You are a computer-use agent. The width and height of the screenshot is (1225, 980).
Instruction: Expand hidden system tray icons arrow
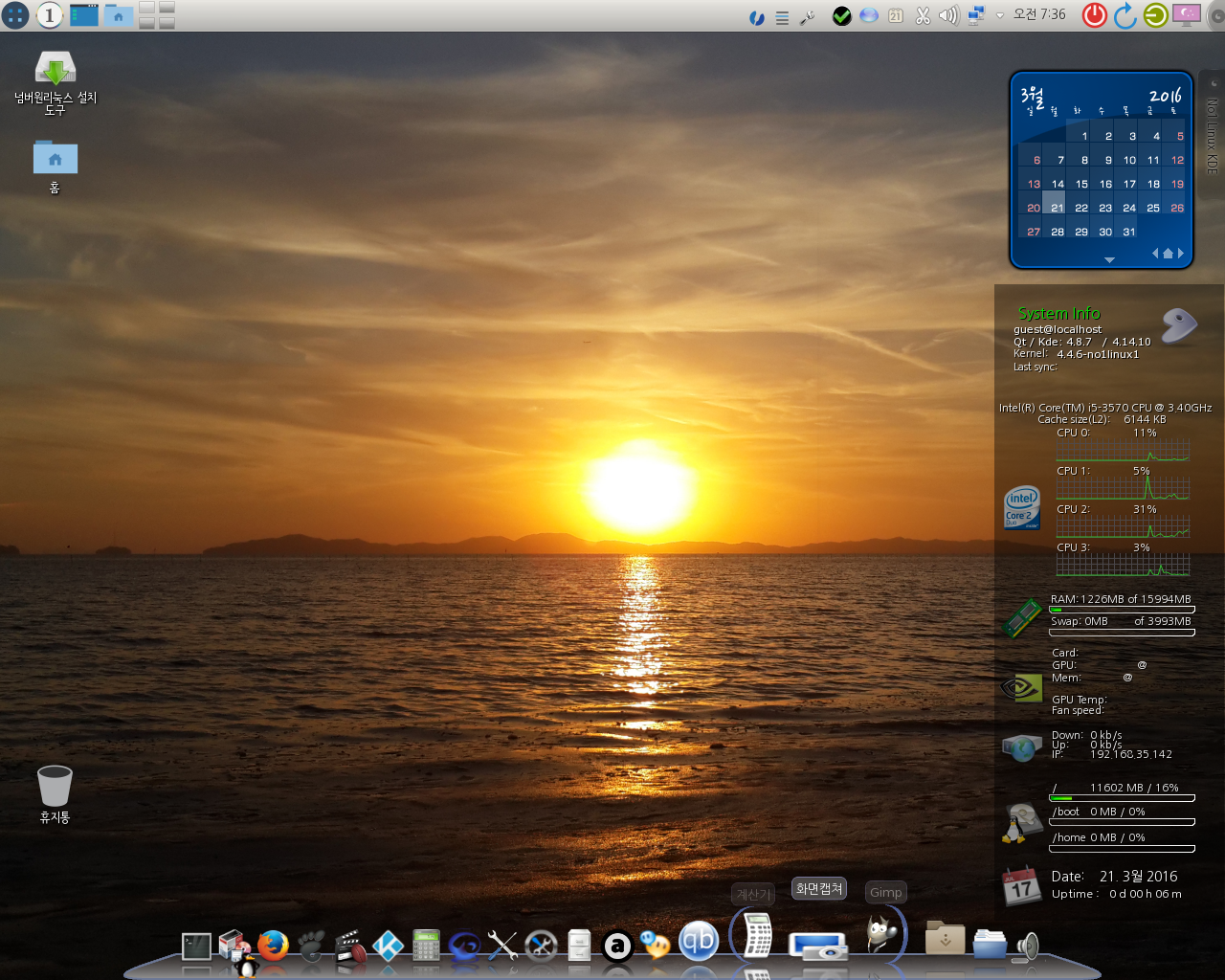999,15
